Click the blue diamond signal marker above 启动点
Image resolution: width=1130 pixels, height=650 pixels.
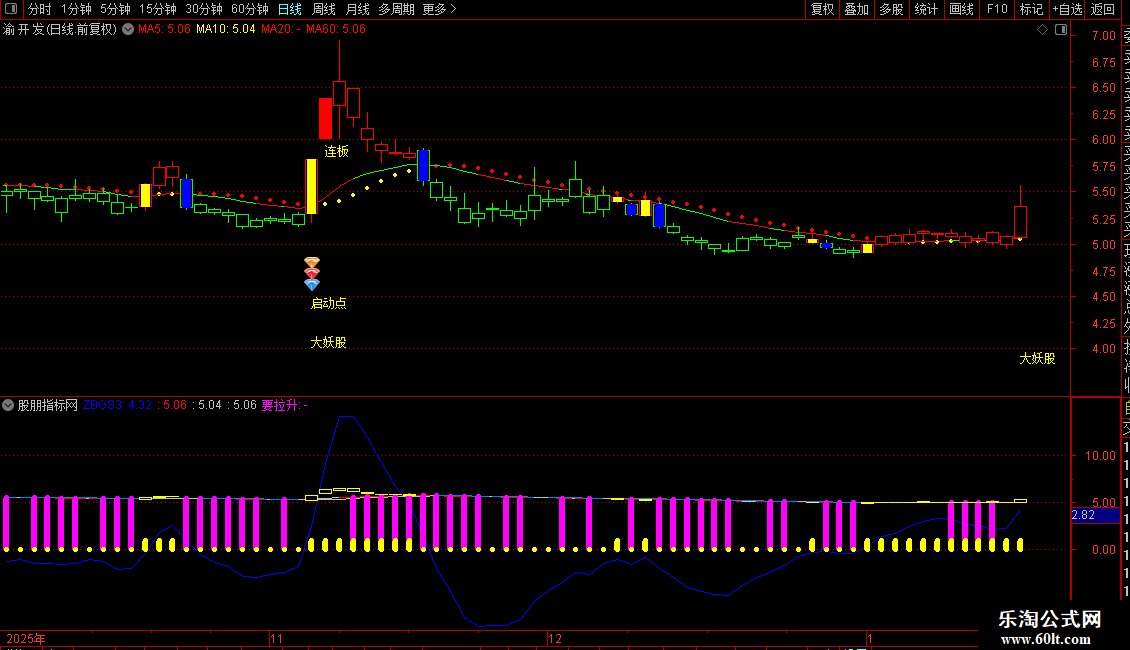click(x=311, y=285)
